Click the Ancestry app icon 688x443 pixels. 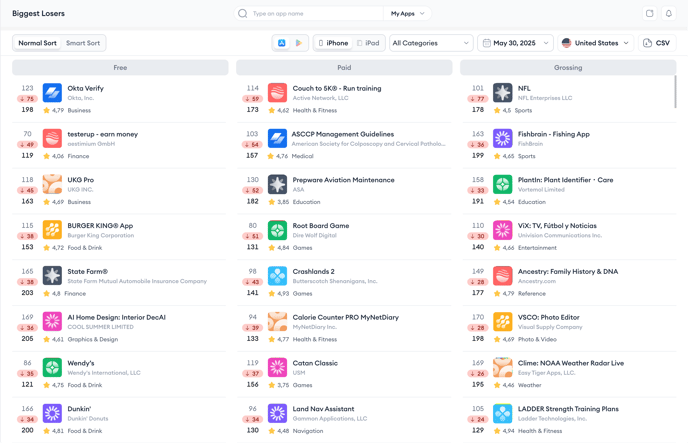[x=502, y=275]
